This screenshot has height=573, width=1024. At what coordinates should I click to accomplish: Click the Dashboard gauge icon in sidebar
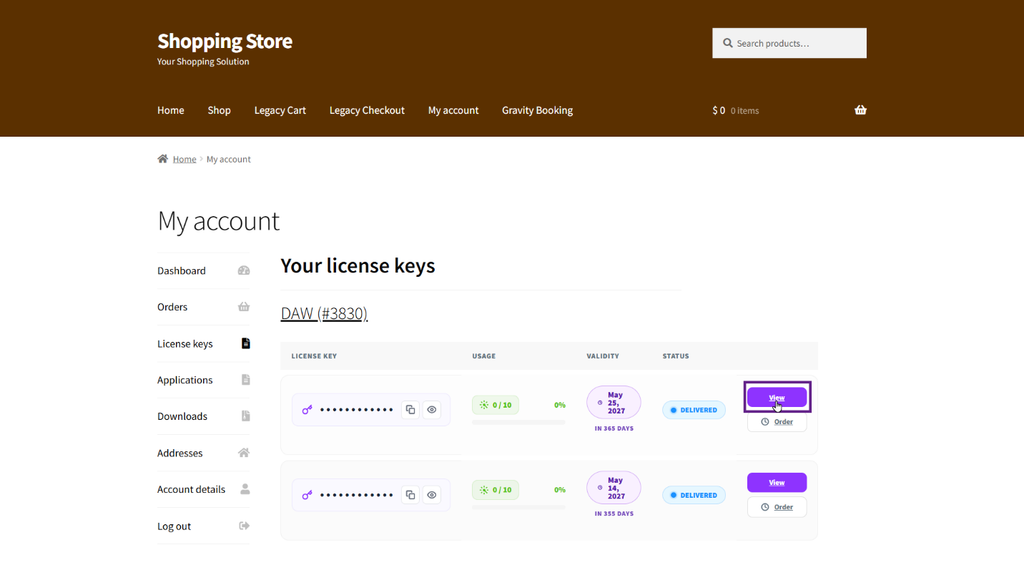click(244, 270)
